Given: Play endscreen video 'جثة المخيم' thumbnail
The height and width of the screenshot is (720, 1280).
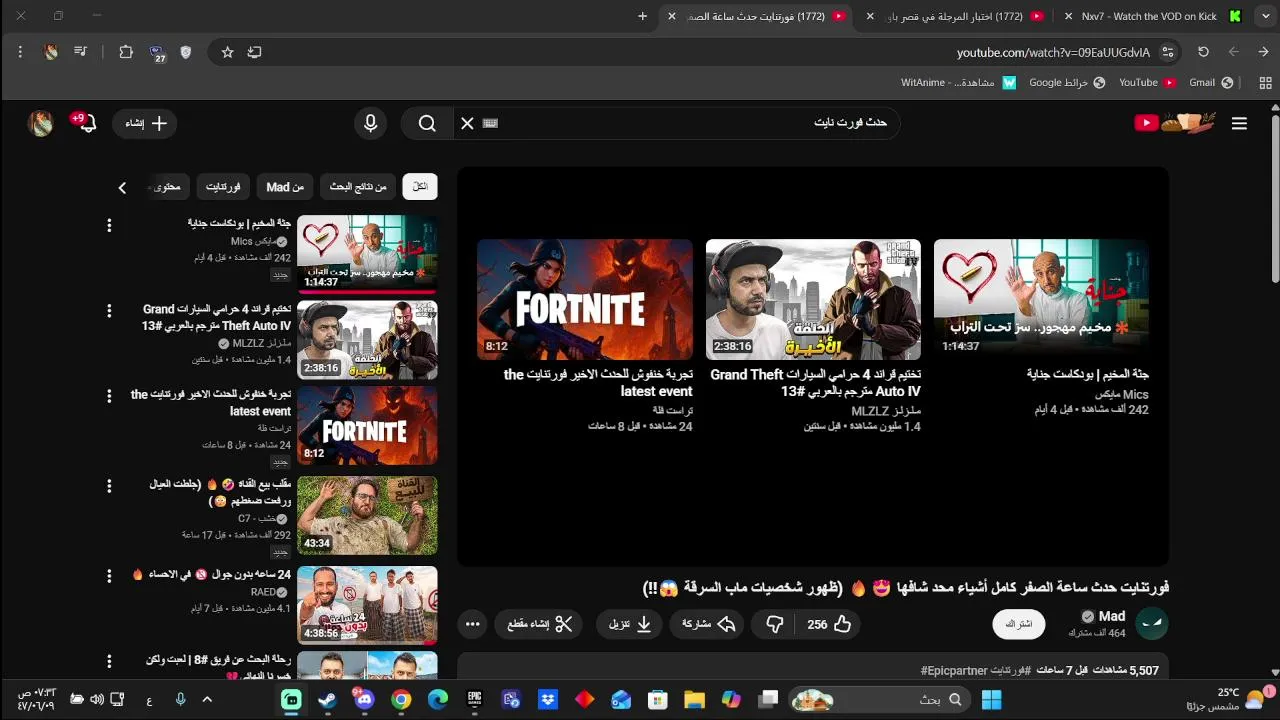Looking at the screenshot, I should tap(1041, 299).
